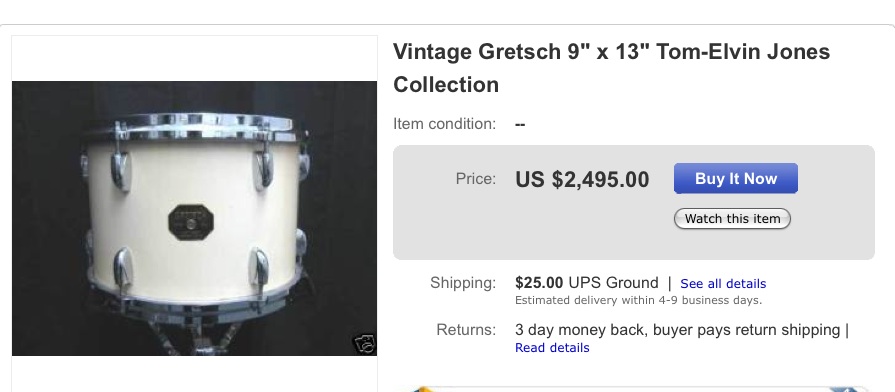Image resolution: width=895 pixels, height=392 pixels.
Task: Click the Buy It Now button
Action: 736,179
